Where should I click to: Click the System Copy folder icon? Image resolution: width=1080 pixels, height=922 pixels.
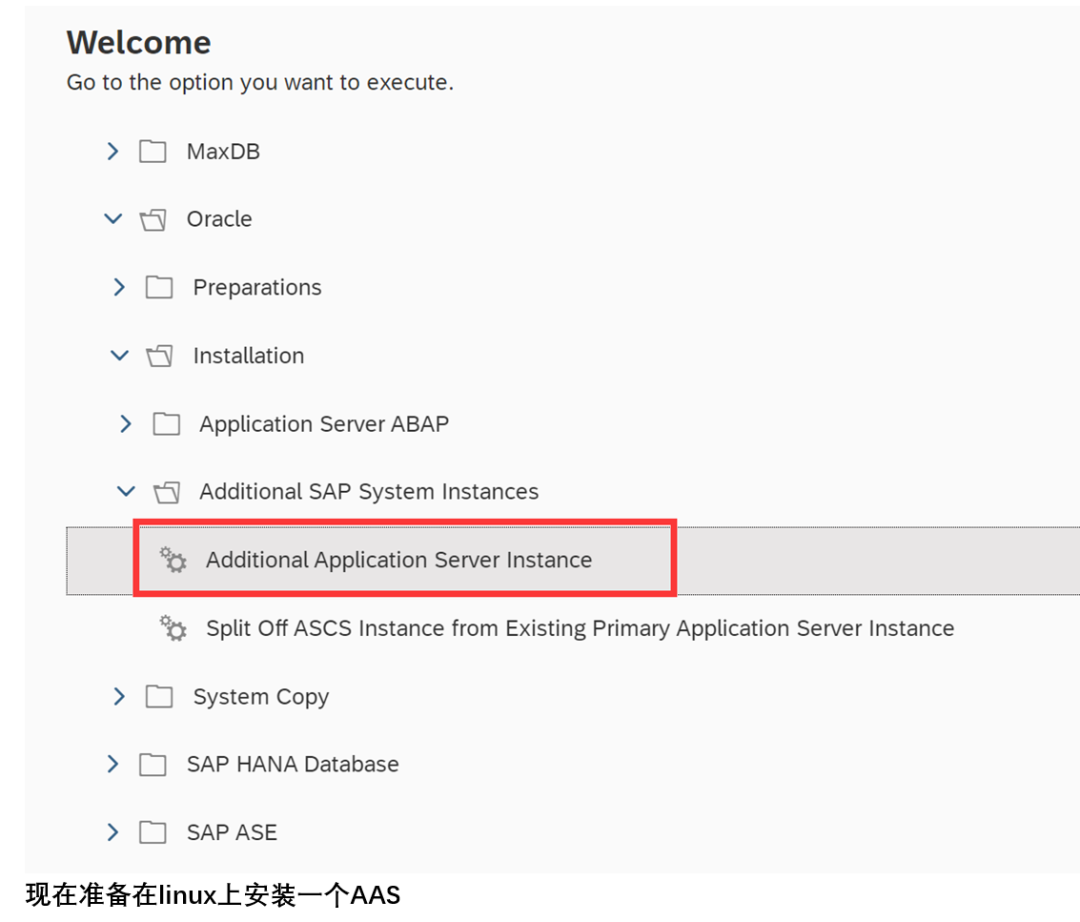[159, 696]
